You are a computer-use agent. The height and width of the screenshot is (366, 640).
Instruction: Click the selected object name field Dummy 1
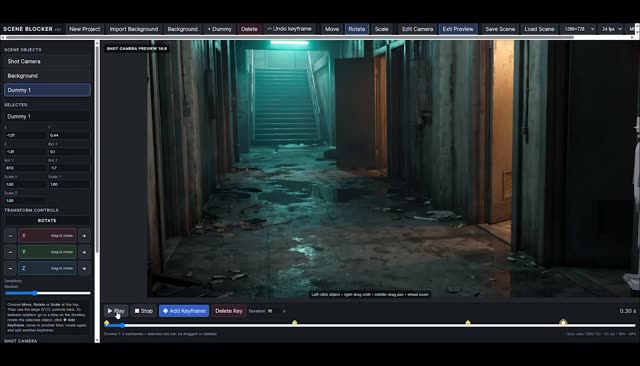click(47, 116)
